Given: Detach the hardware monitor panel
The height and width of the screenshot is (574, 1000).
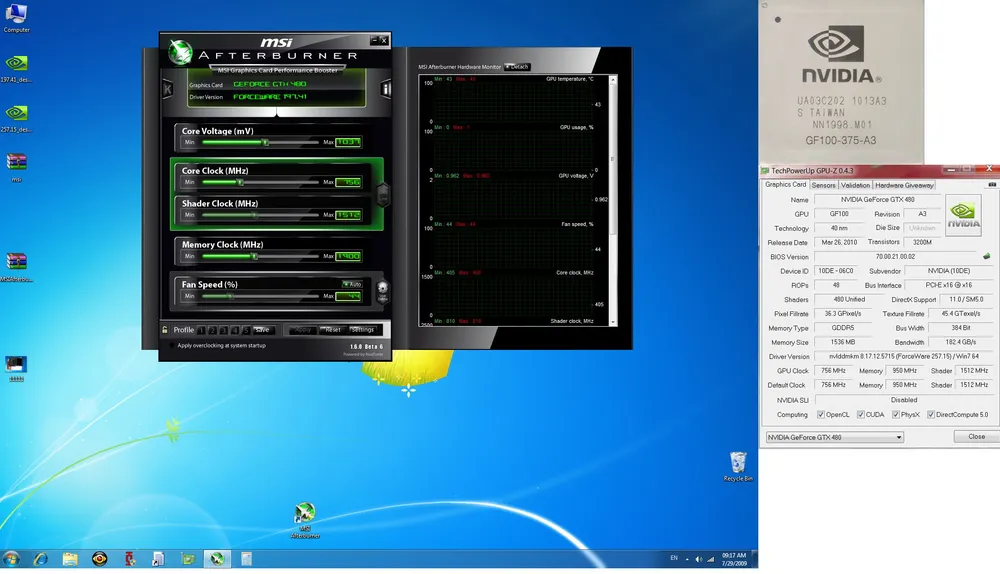Looking at the screenshot, I should tap(516, 67).
